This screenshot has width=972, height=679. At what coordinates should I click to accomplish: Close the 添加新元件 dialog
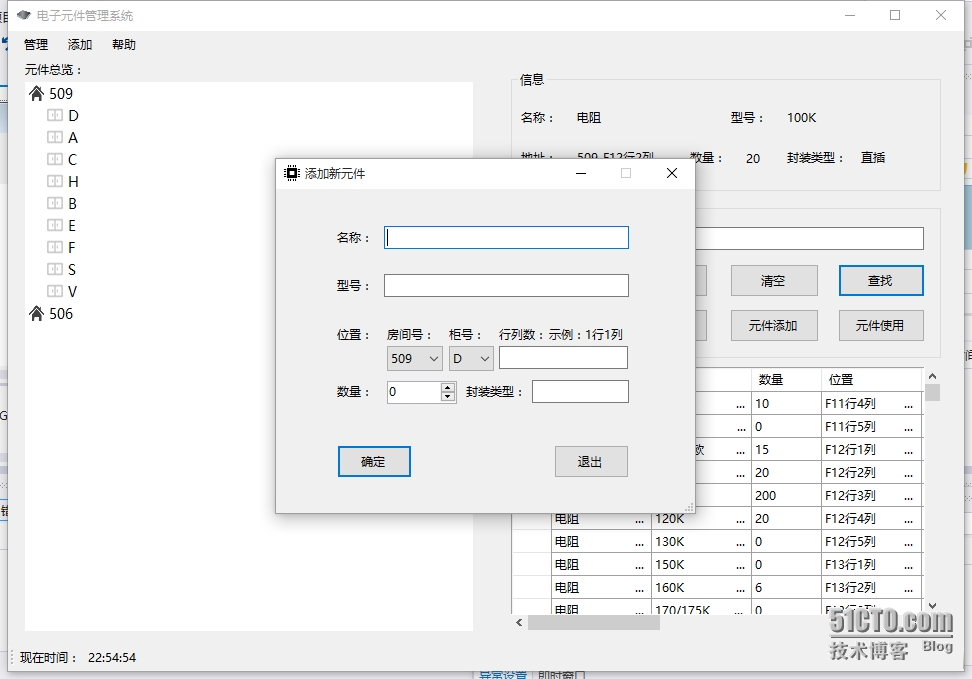click(x=672, y=174)
